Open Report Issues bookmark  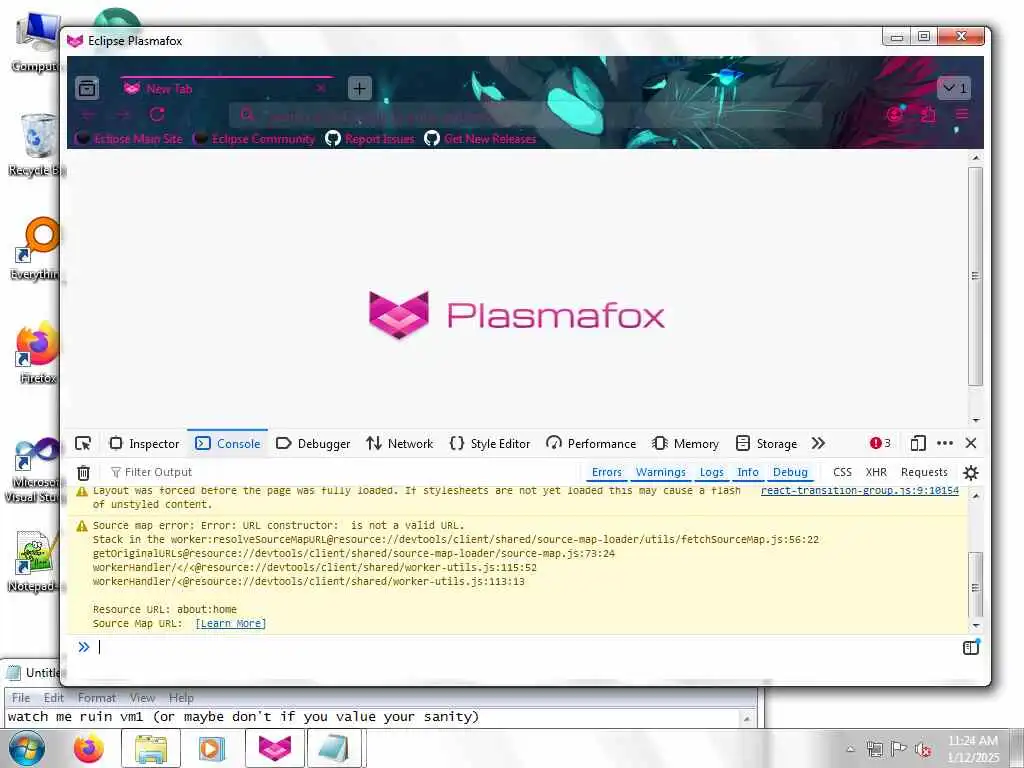370,138
